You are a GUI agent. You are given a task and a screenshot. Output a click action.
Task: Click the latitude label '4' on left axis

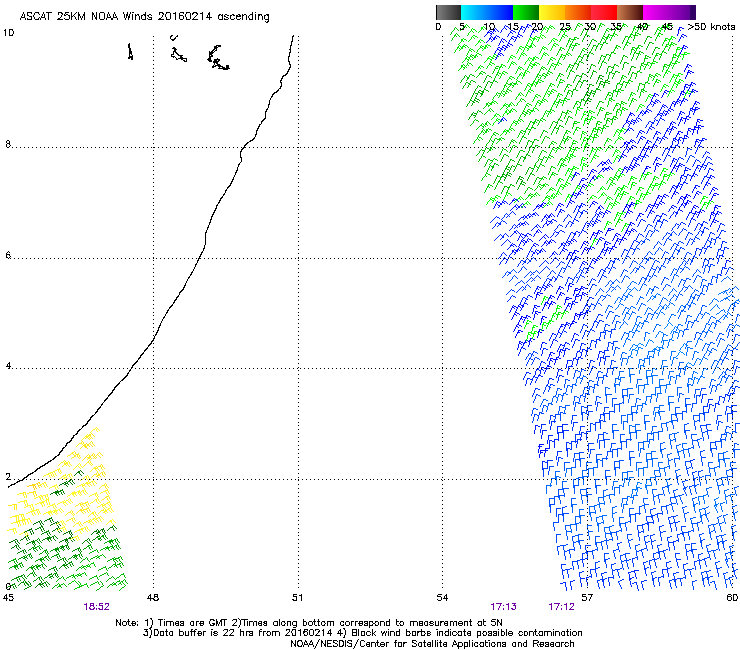pyautogui.click(x=8, y=366)
